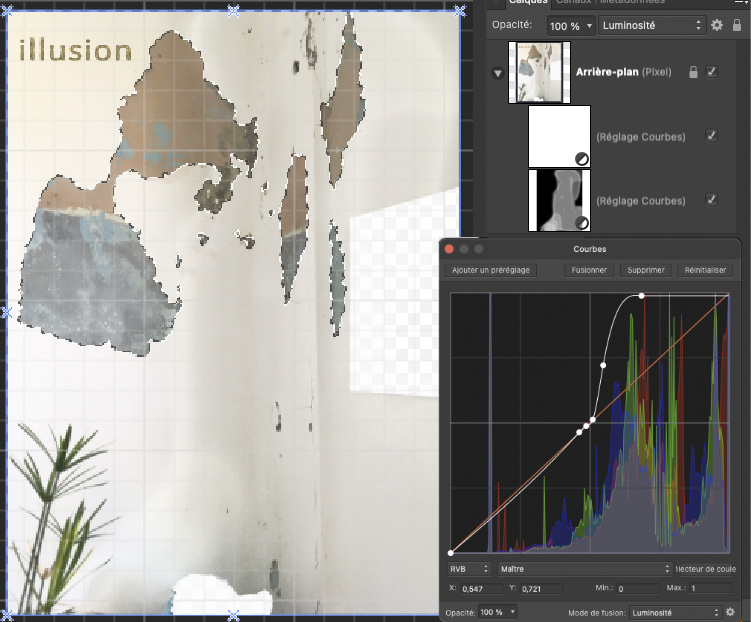Click the X value field showing 0,547
The image size is (751, 622).
point(481,588)
